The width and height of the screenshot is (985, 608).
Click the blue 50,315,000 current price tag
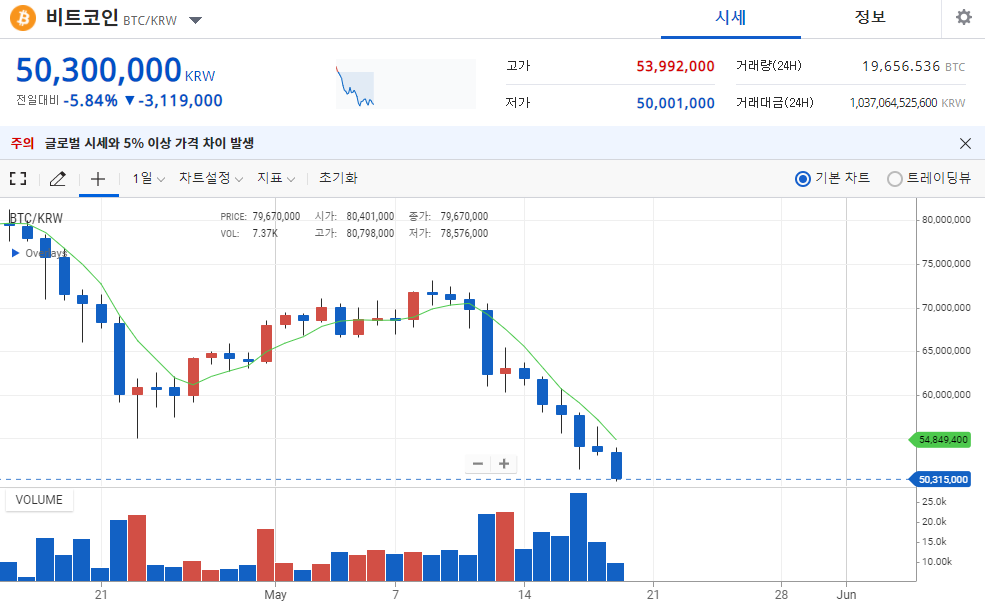pos(940,479)
